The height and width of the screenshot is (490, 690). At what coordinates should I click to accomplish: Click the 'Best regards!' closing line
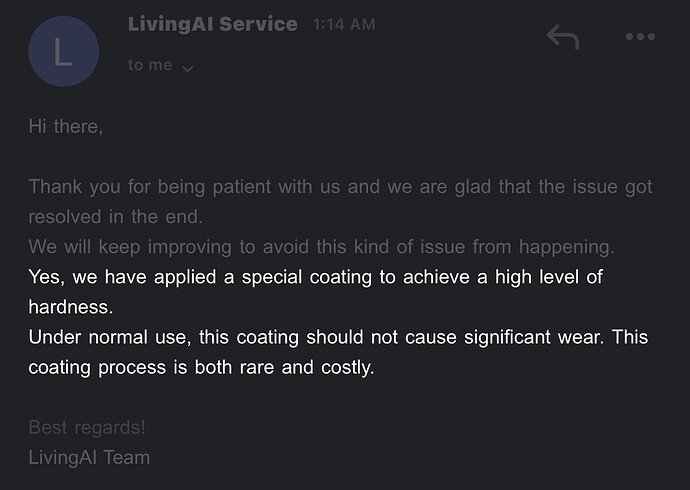pos(87,428)
